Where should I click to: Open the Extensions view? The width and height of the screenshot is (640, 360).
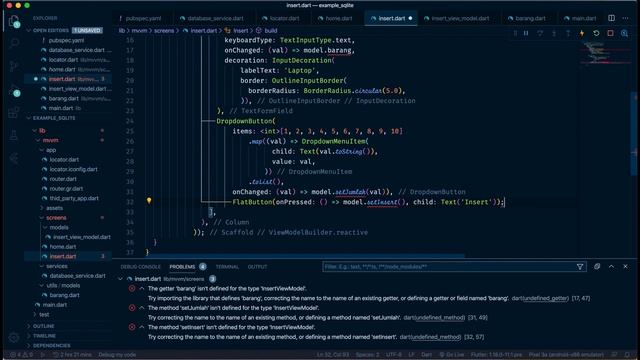click(x=14, y=112)
